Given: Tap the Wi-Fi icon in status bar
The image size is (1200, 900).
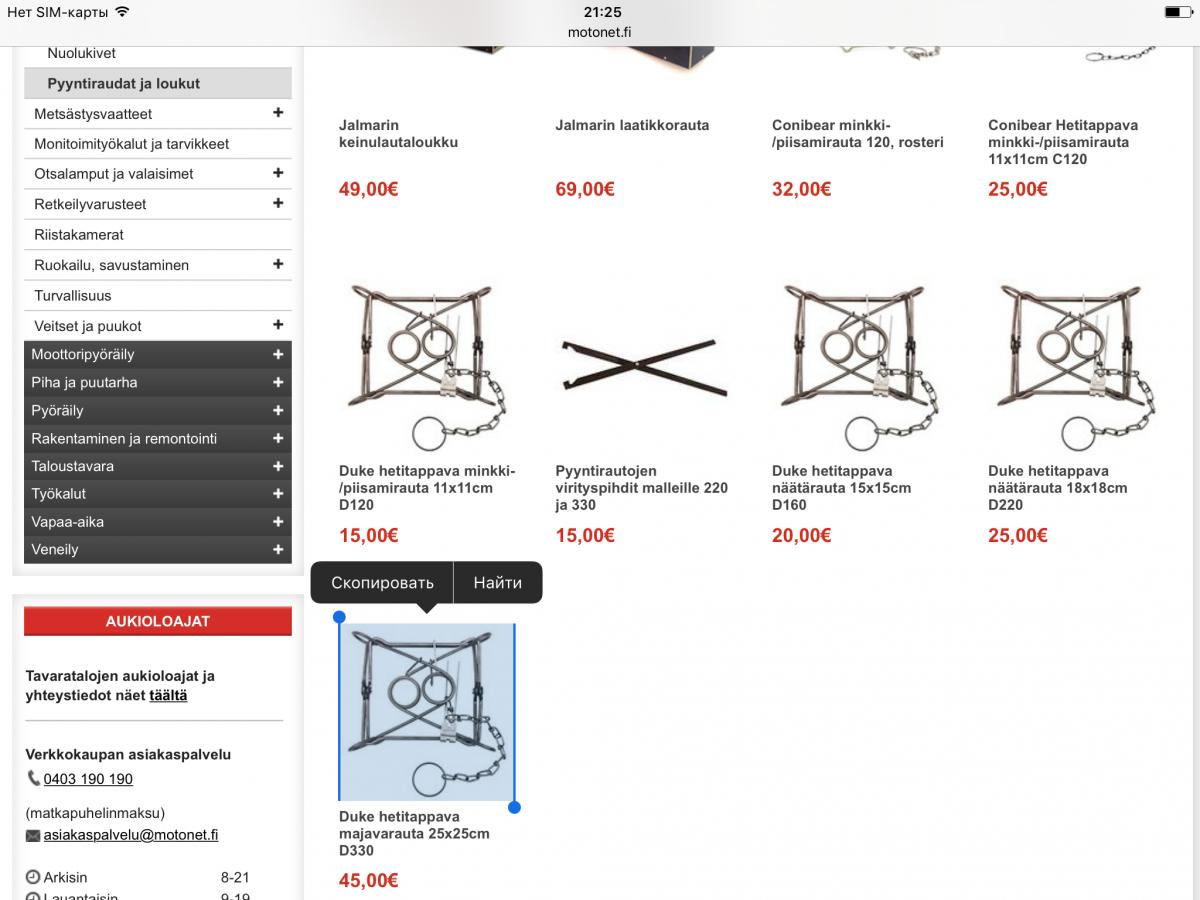Looking at the screenshot, I should coord(122,12).
